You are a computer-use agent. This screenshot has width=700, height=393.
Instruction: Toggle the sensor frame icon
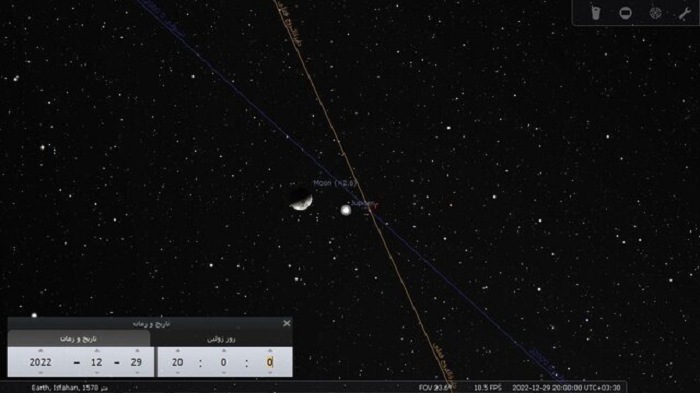tap(625, 13)
